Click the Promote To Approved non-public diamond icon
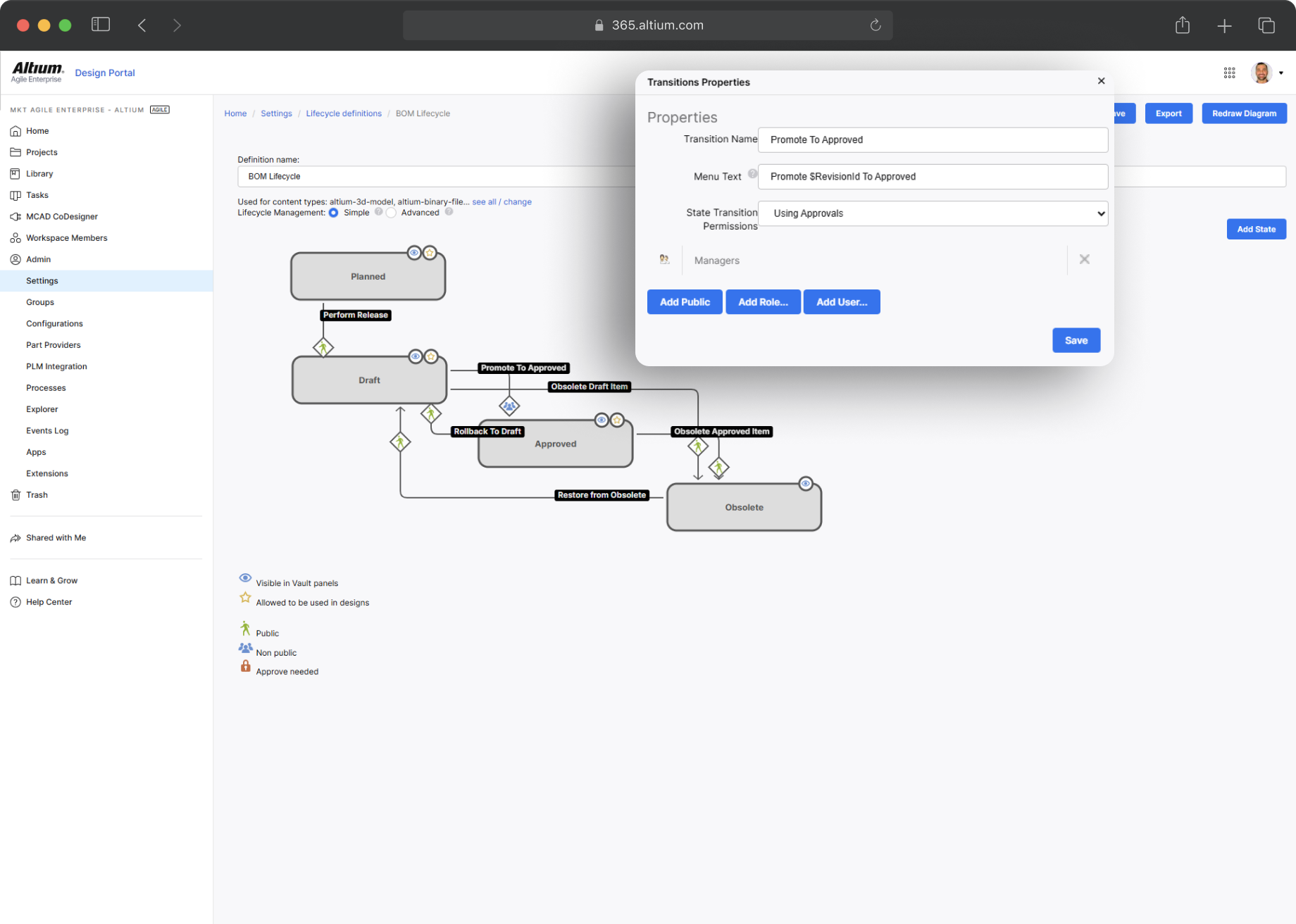Screen dimensions: 1296x924 [509, 406]
